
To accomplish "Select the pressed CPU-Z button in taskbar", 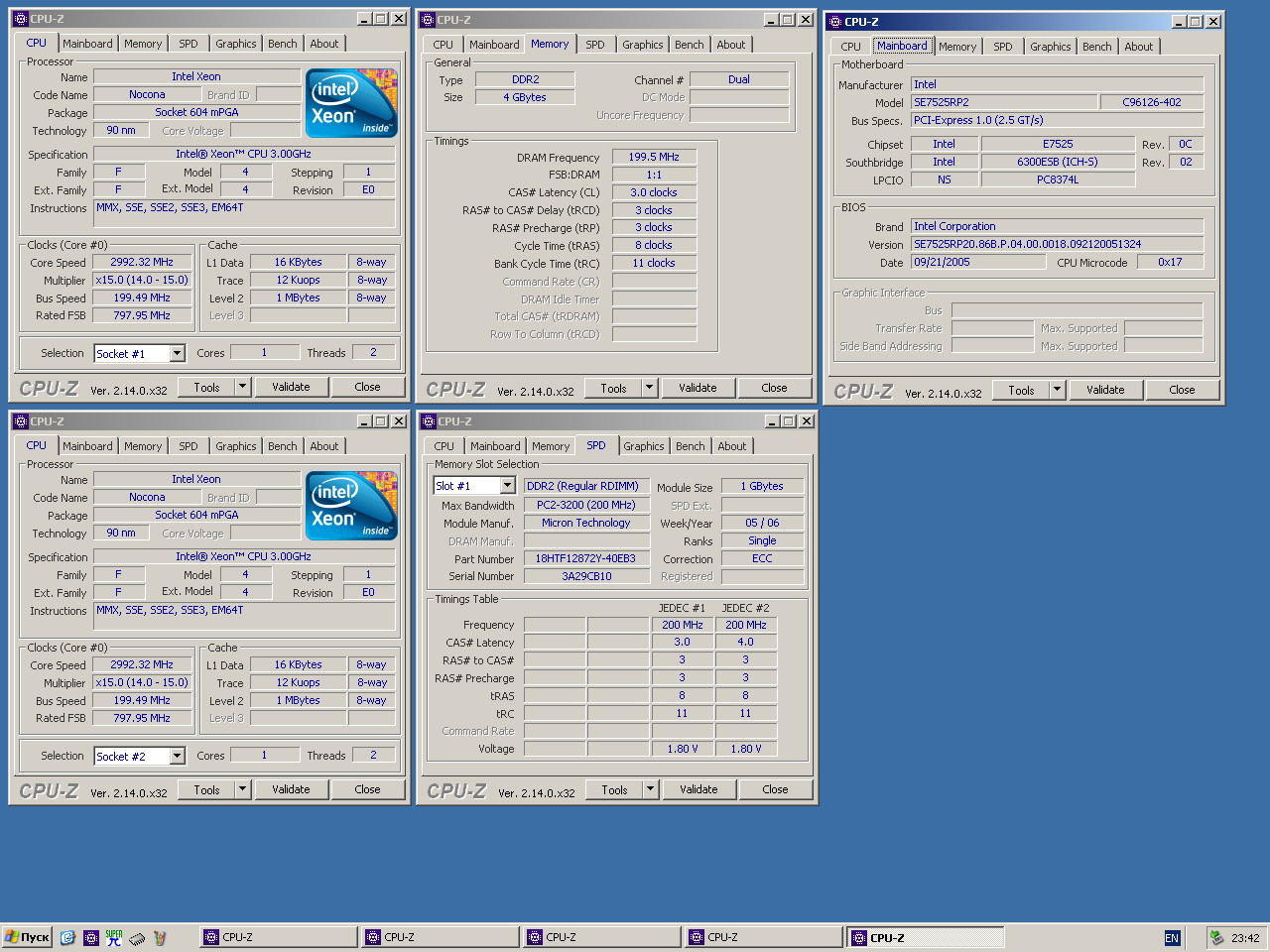I will 925,937.
